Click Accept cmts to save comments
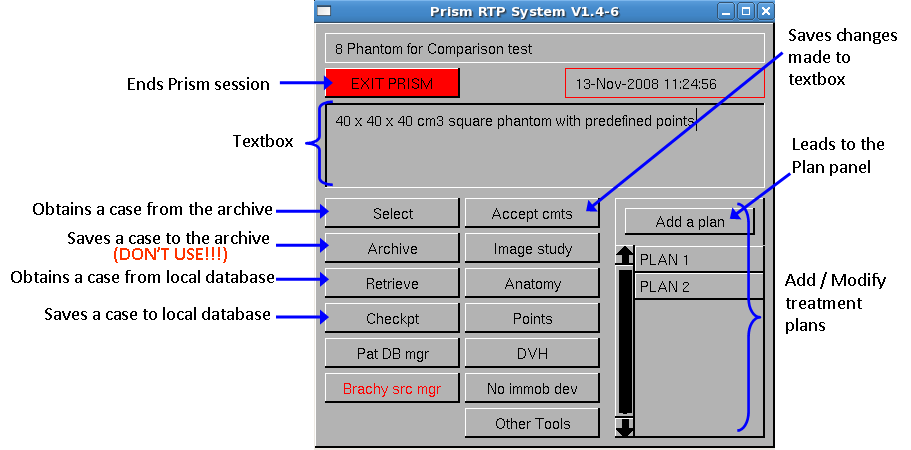This screenshot has height=450, width=911. pos(532,214)
